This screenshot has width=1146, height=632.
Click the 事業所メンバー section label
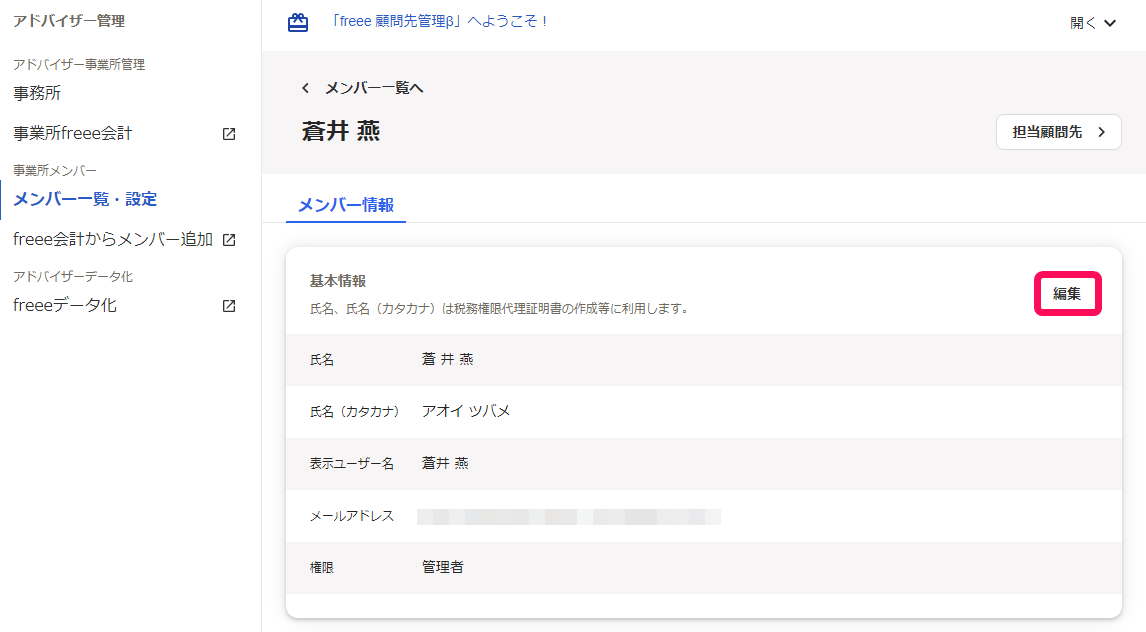55,170
